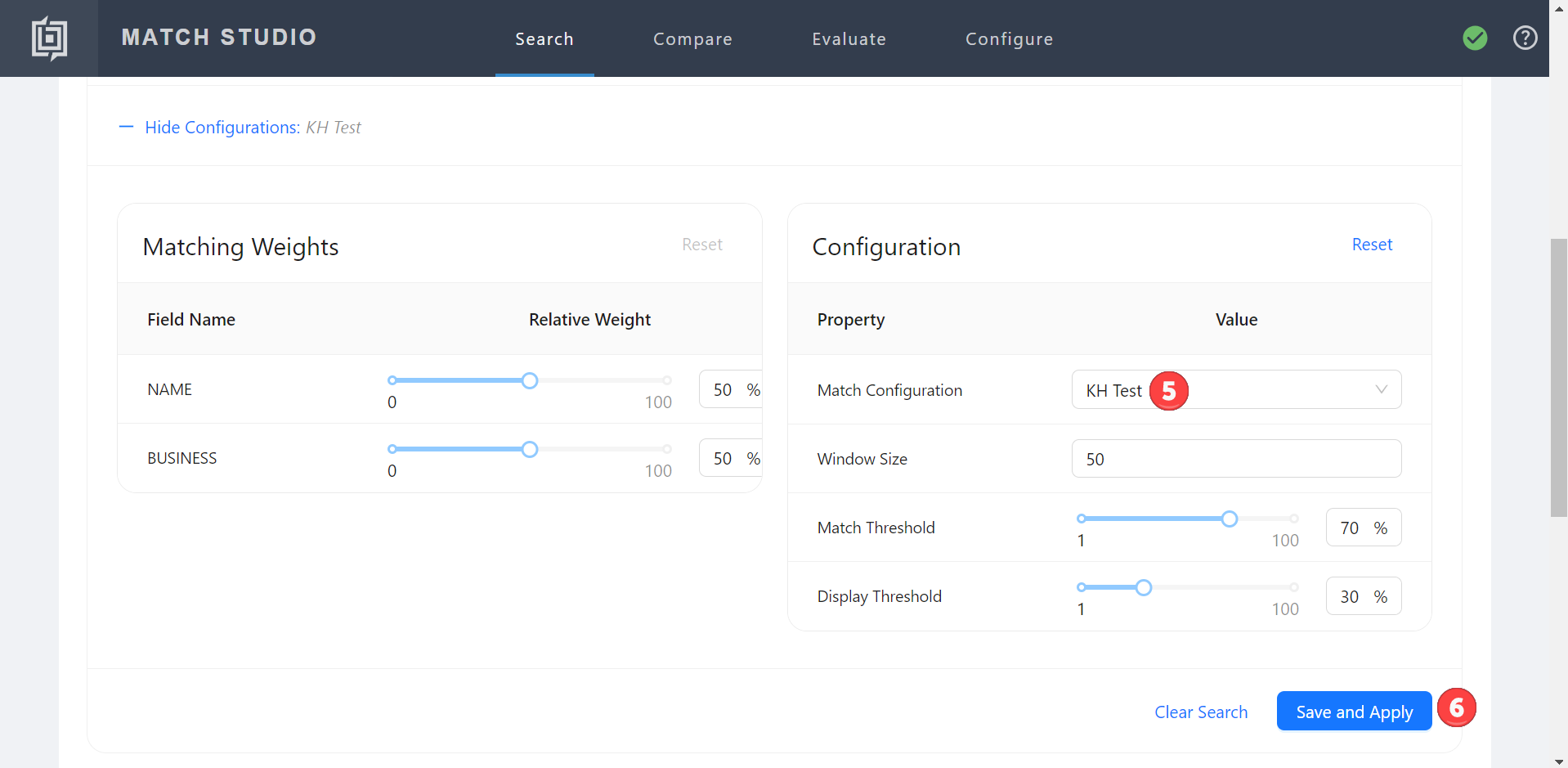1568x768 pixels.
Task: Reset the Matching Weights panel
Action: [x=702, y=245]
